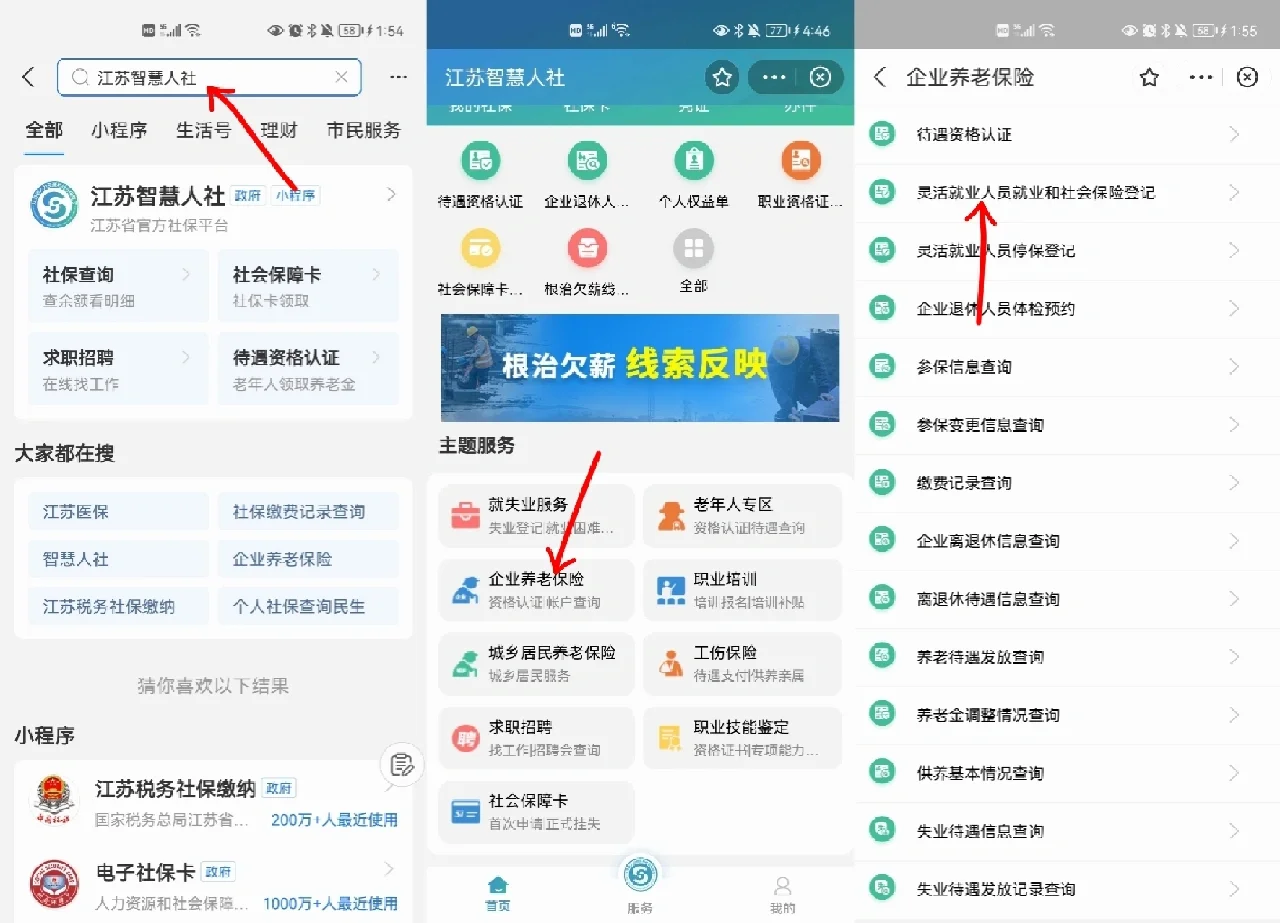Select the 小程序 search results tab
Viewport: 1280px width, 923px height.
click(x=119, y=130)
